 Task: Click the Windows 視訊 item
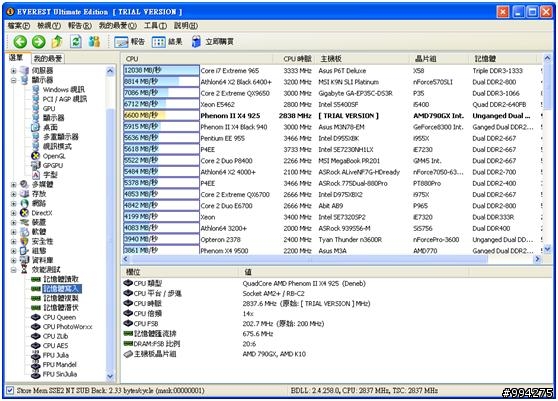pyautogui.click(x=64, y=89)
